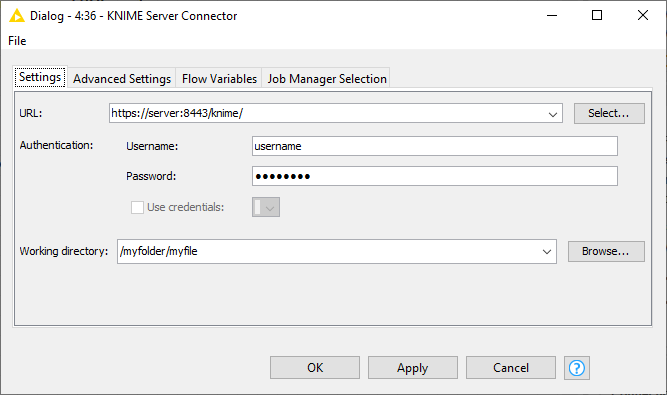Open the Job Manager Selection tab

[x=327, y=79]
